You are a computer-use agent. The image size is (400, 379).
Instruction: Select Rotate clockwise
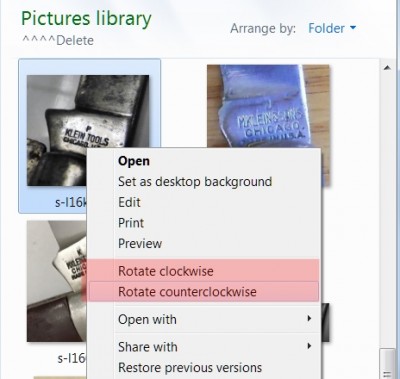click(x=203, y=271)
